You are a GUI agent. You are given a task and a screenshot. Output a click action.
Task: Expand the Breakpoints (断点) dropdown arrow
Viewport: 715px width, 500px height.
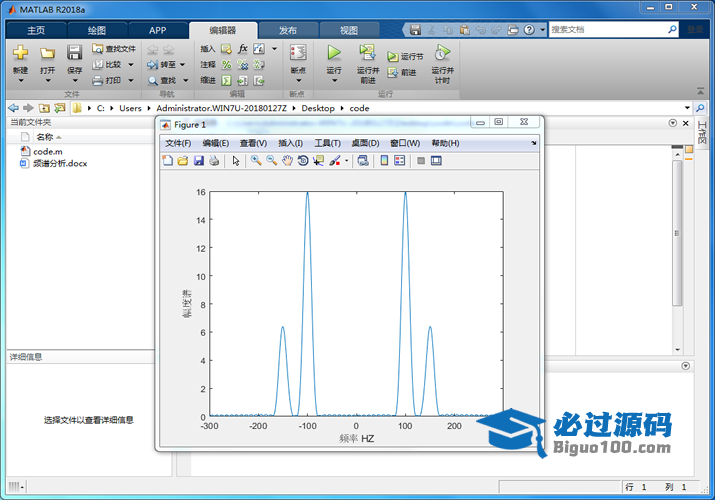(x=299, y=81)
